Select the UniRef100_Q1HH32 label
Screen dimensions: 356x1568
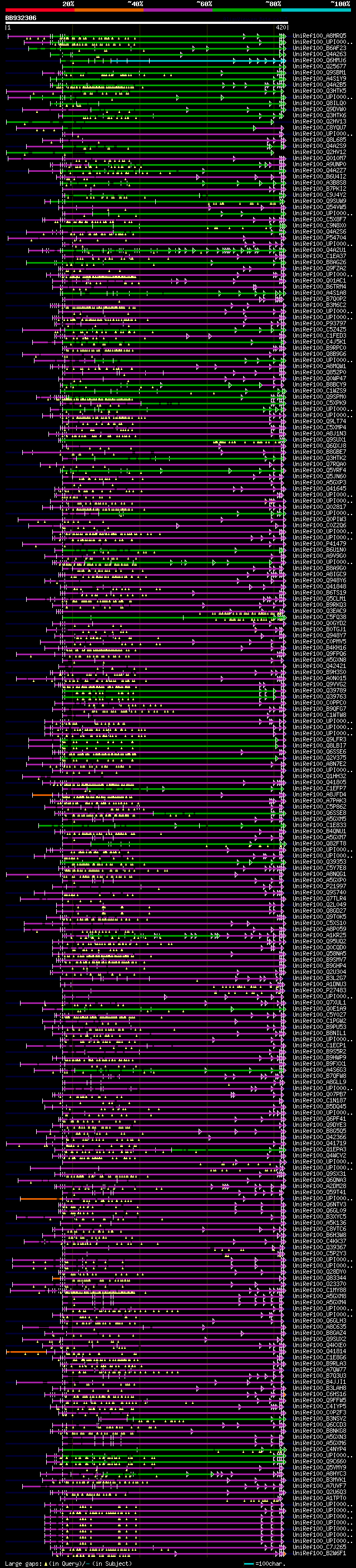click(319, 776)
